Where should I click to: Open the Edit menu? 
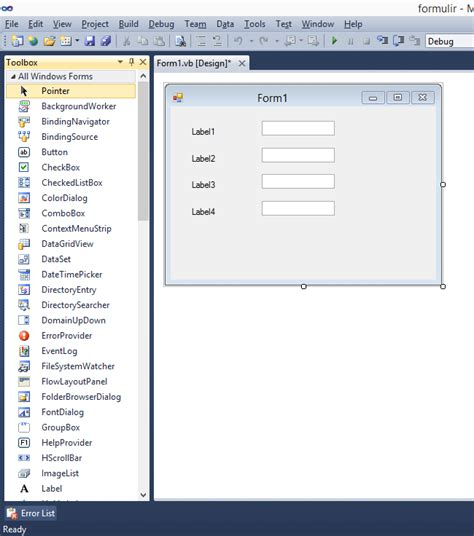pos(36,24)
